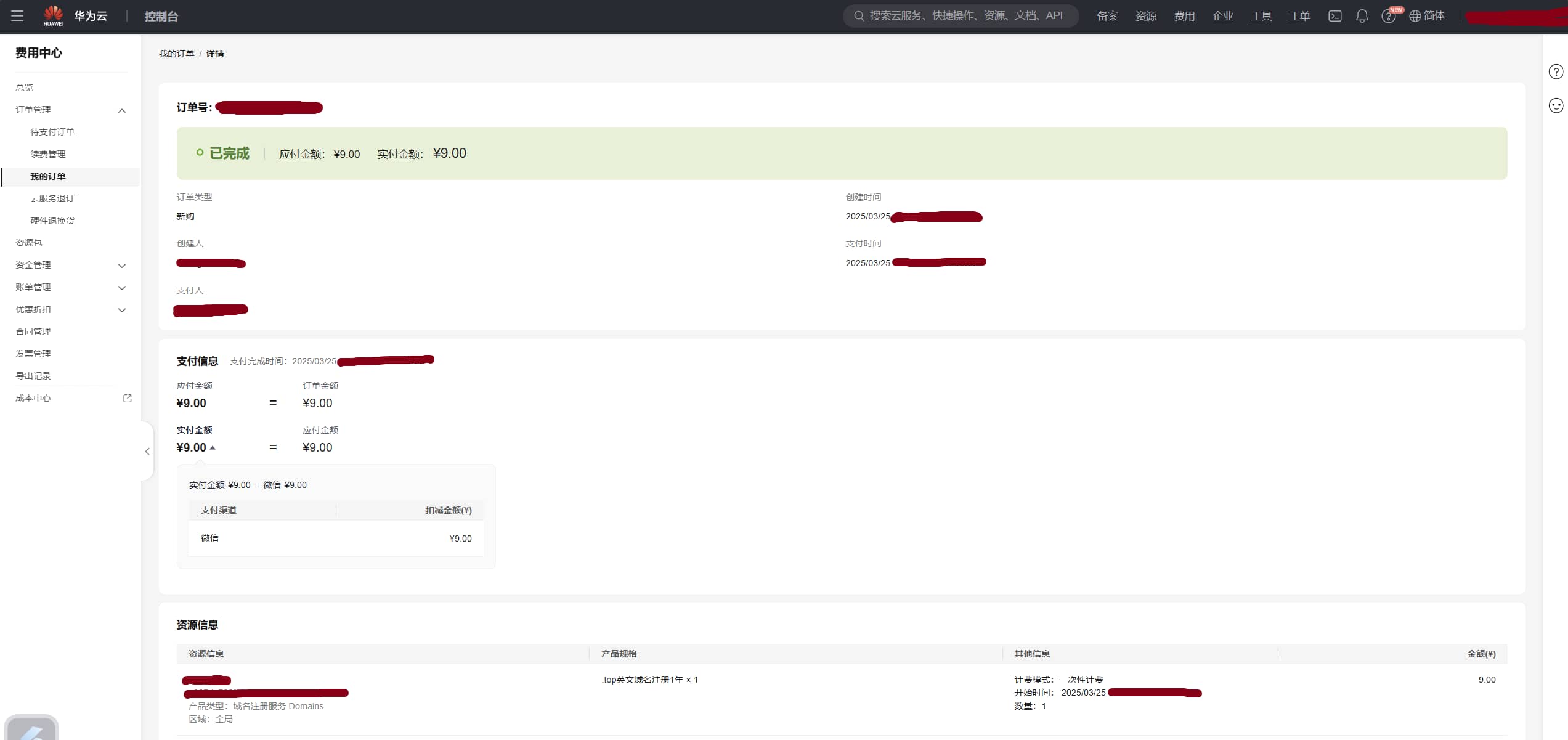Screen dimensions: 1568x740
Task: Open the 费用 top menu
Action: [x=1184, y=16]
